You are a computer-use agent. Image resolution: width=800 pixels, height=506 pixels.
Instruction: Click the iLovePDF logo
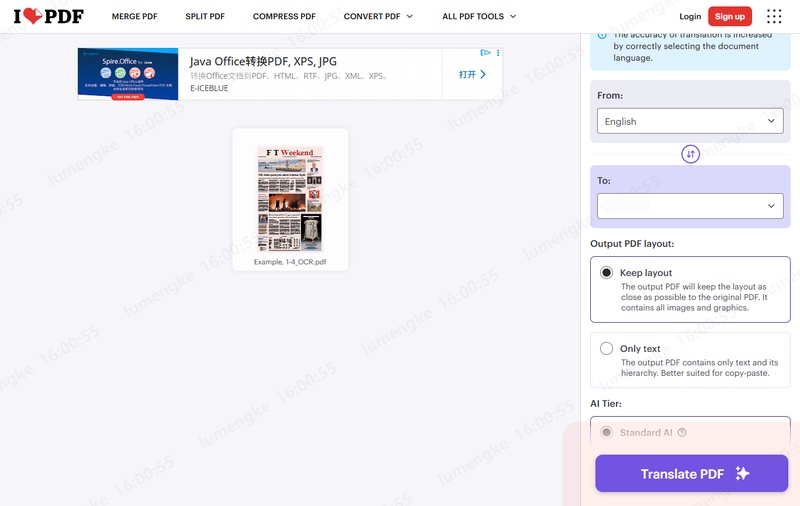pos(48,16)
